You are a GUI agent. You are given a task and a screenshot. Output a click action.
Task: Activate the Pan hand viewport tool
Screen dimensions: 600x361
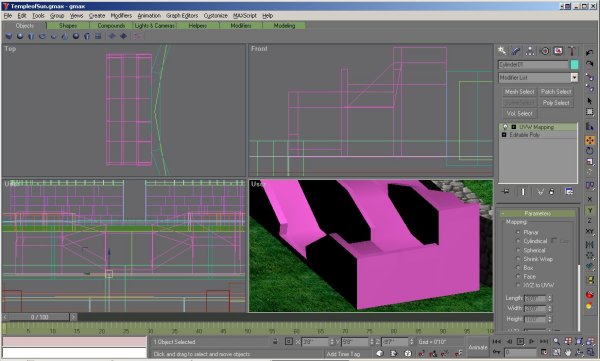coord(568,352)
